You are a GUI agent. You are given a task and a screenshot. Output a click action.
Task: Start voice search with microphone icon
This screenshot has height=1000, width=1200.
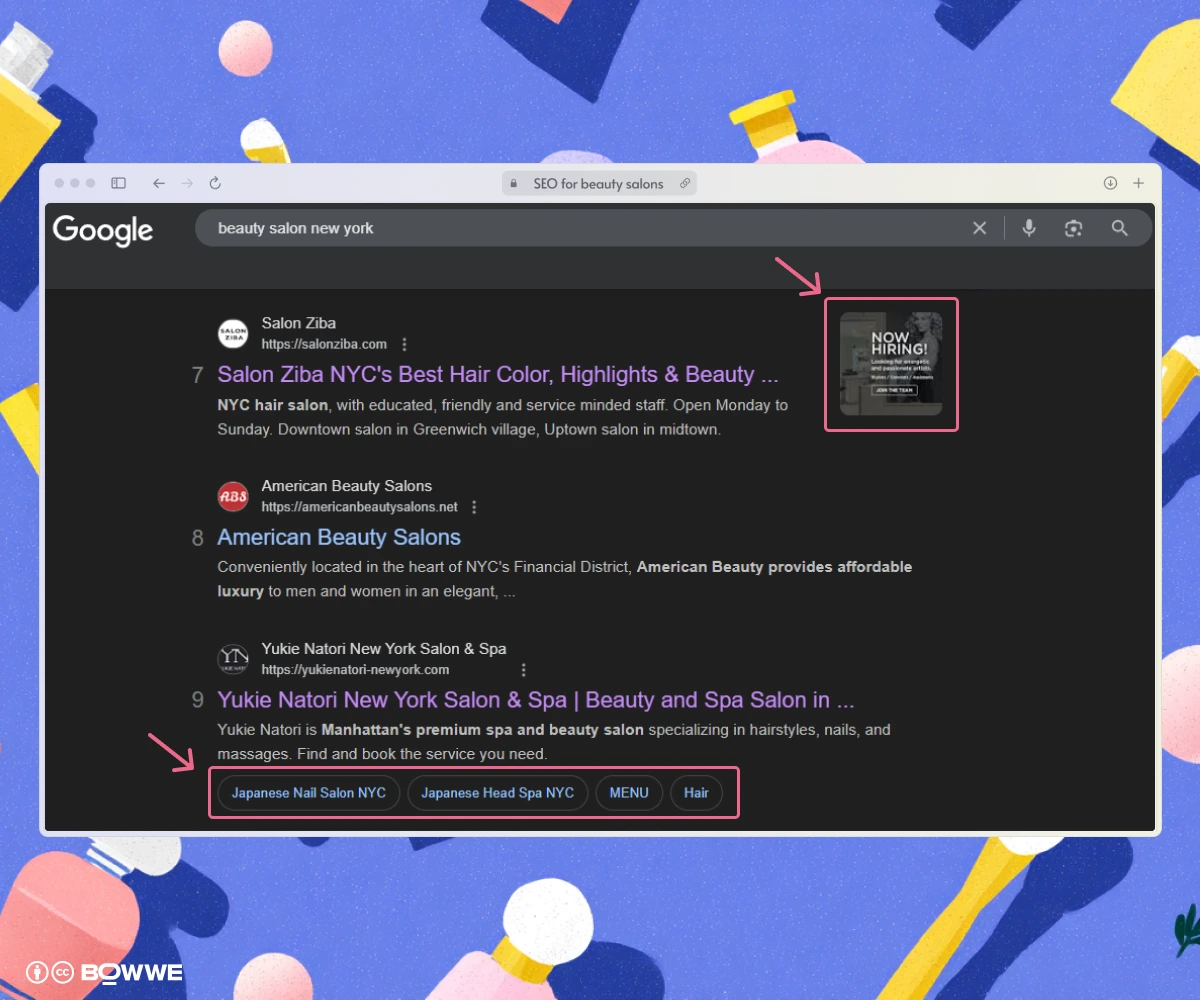pyautogui.click(x=1029, y=228)
